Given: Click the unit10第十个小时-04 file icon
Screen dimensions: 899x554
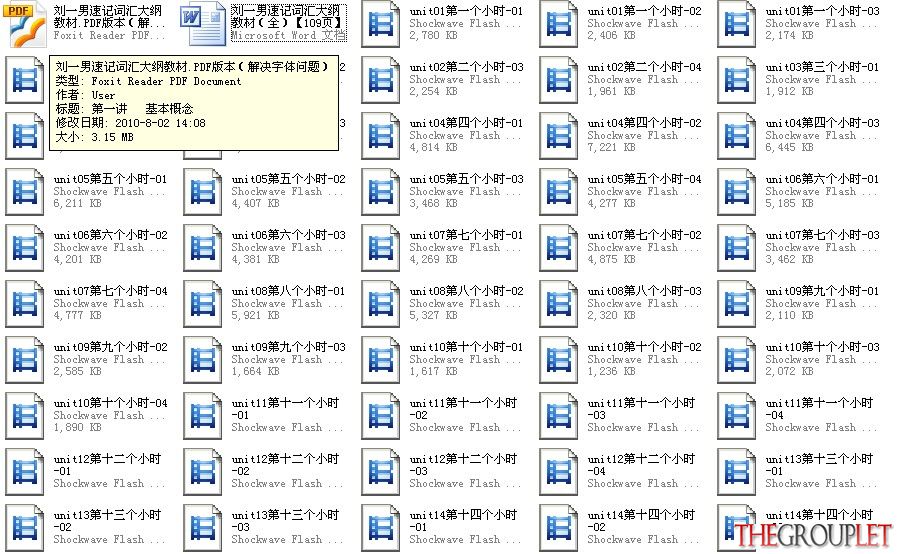Looking at the screenshot, I should tap(25, 416).
